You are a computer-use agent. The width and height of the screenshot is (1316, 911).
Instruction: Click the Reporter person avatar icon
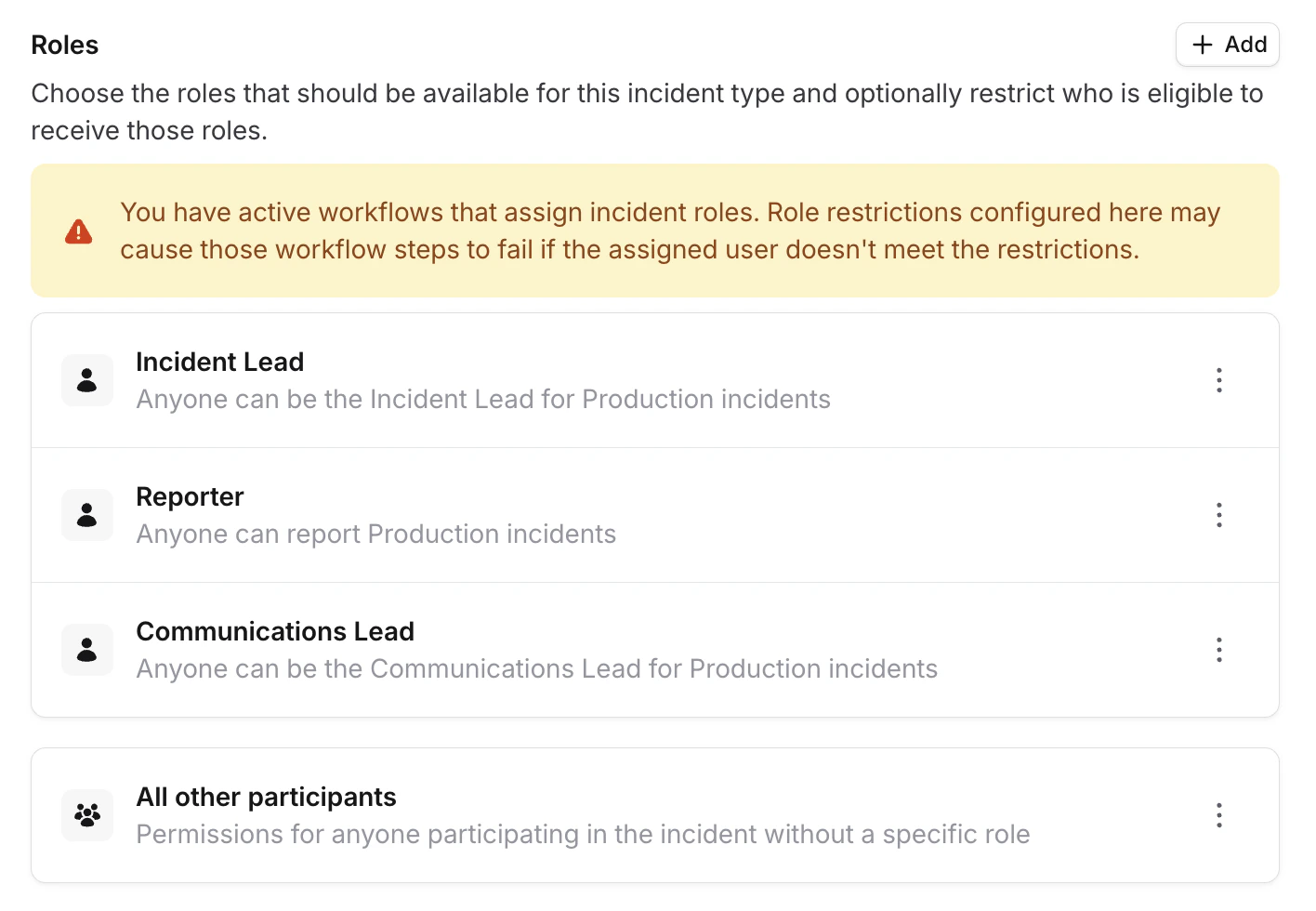point(86,514)
